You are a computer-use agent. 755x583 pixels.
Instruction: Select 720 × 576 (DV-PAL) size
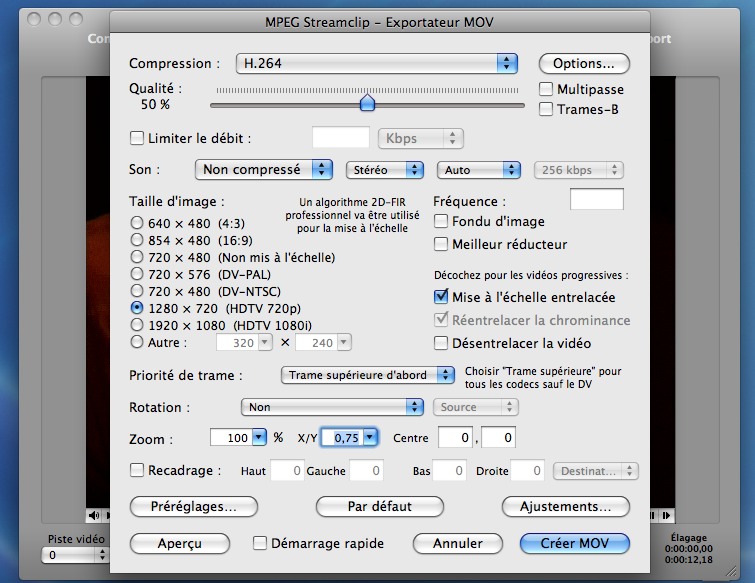pos(137,273)
